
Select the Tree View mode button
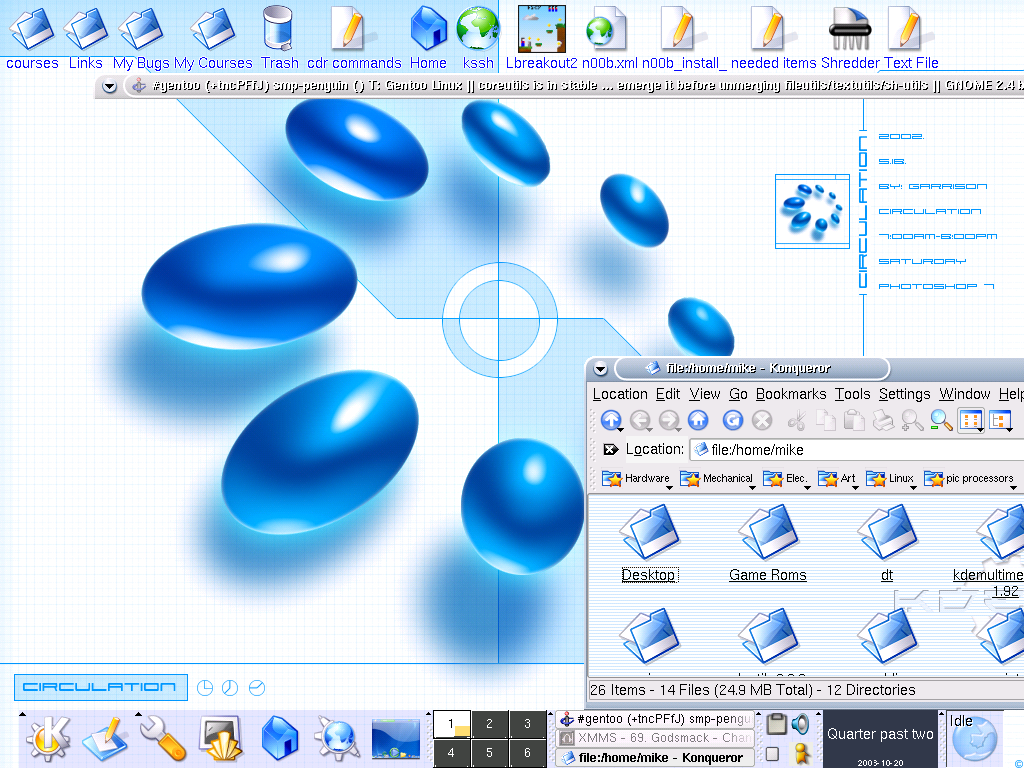click(x=1000, y=421)
